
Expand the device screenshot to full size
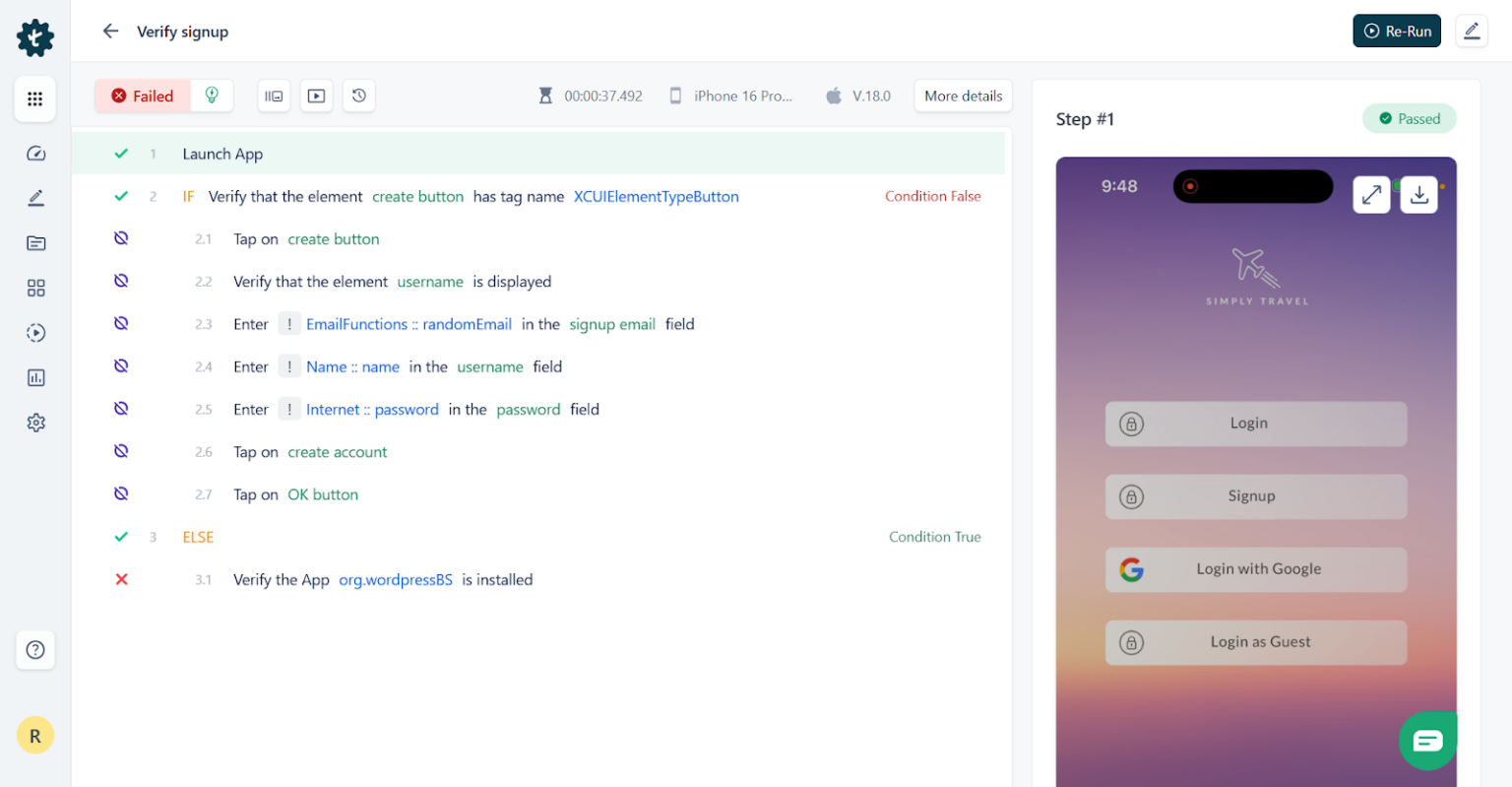click(1371, 194)
